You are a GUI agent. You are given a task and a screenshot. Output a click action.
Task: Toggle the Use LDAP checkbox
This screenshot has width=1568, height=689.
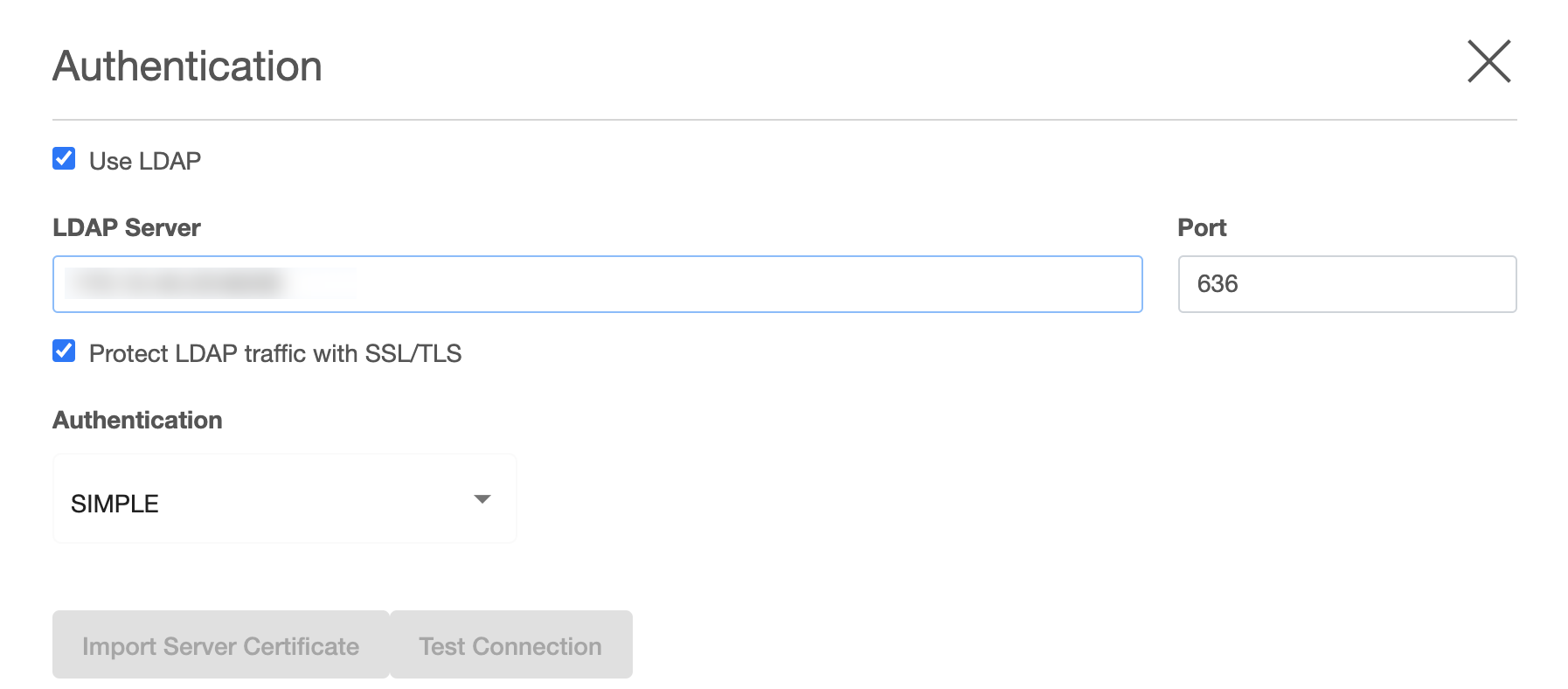pyautogui.click(x=64, y=159)
